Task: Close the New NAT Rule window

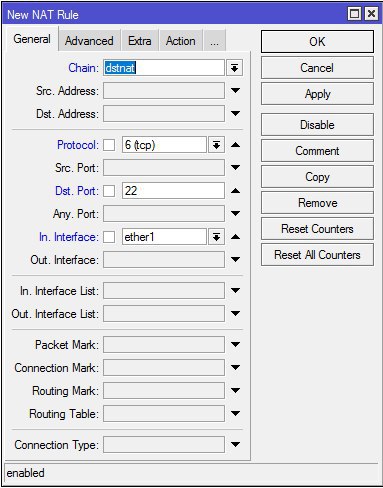Action: tap(371, 14)
